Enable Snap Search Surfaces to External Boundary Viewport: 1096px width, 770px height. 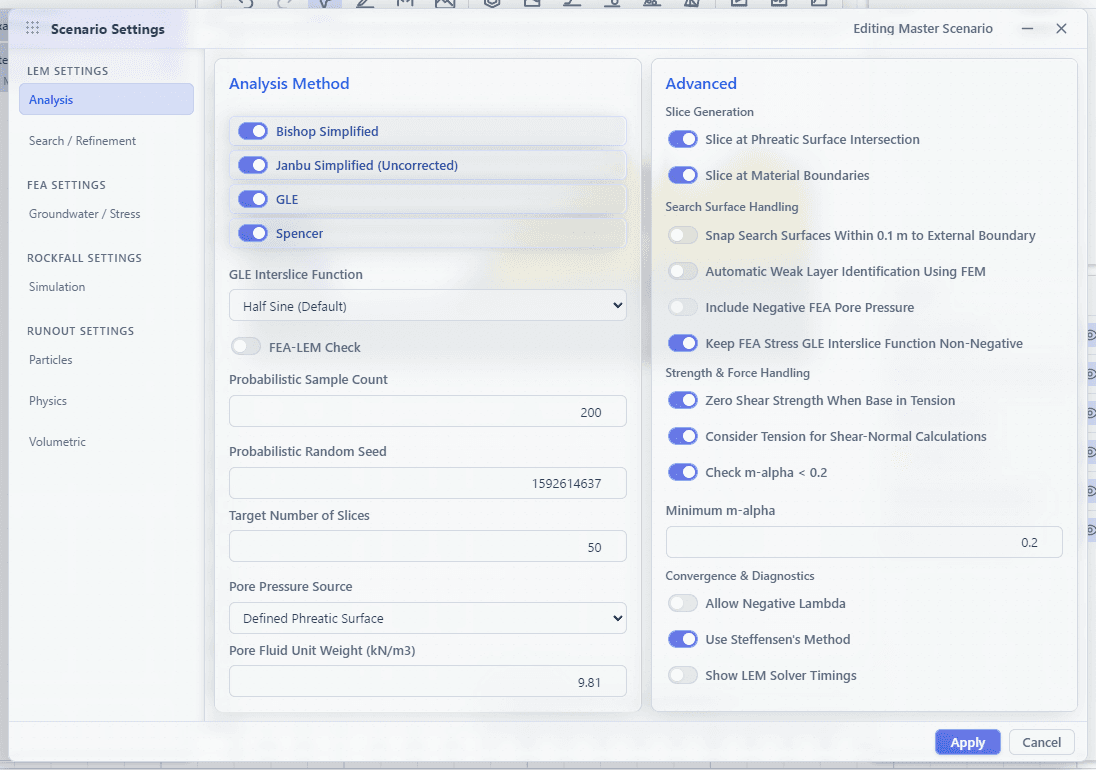click(682, 235)
